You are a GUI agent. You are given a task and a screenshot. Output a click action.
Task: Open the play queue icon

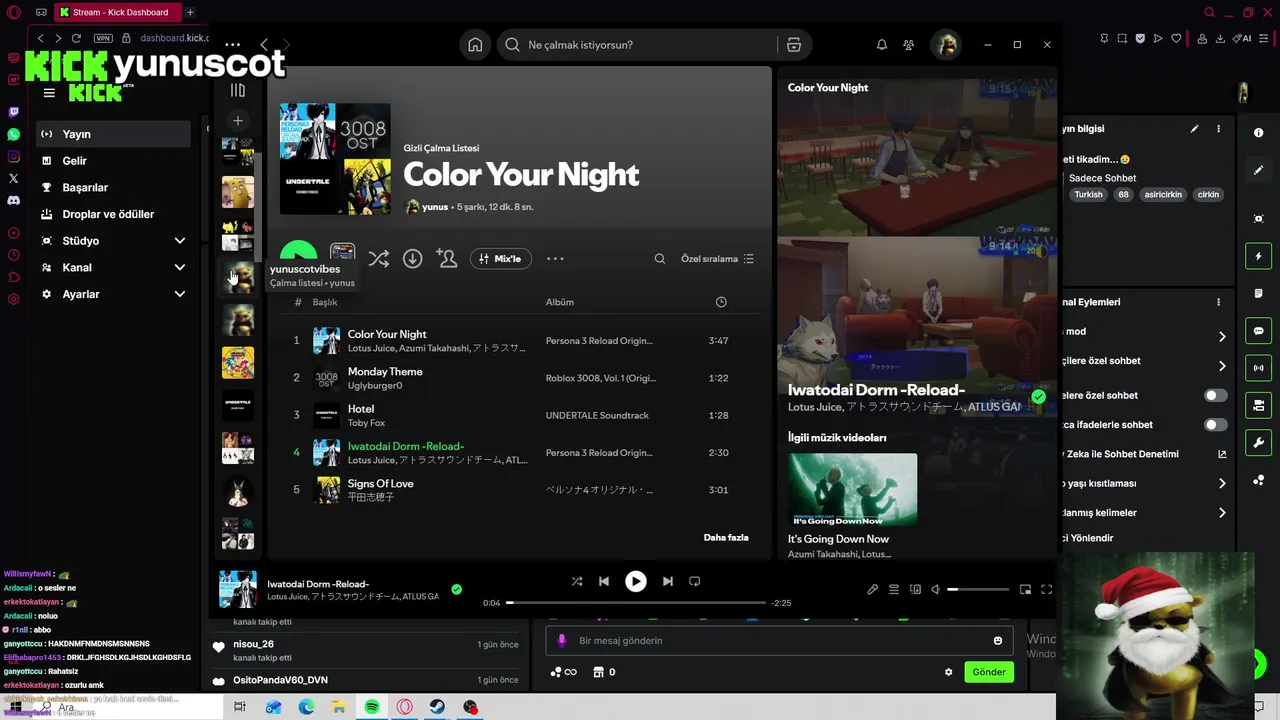click(x=894, y=590)
